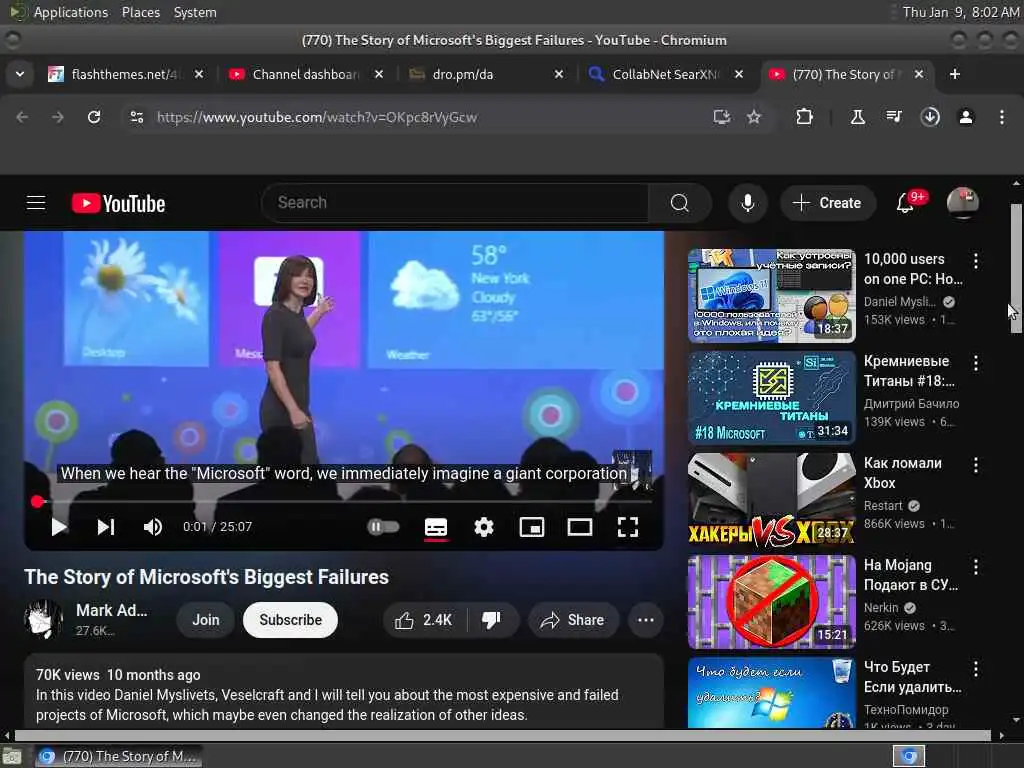Open Chromium three-dot menu
Screen dimensions: 1024x768
(x=1002, y=117)
